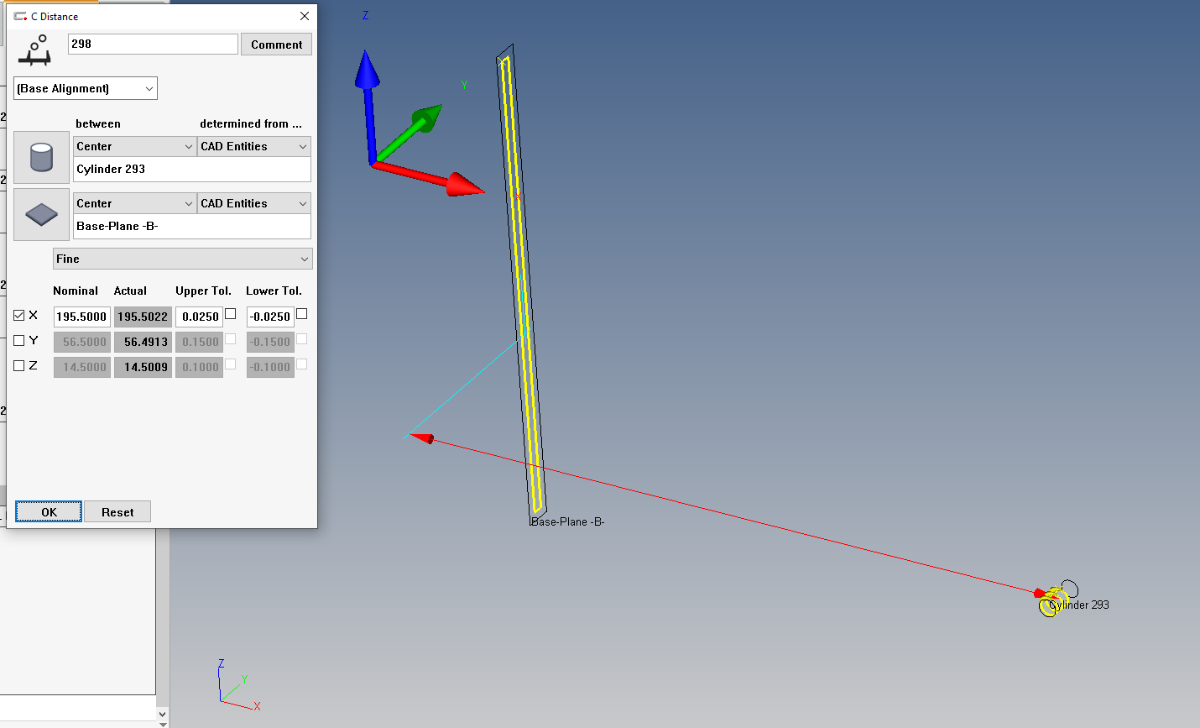This screenshot has width=1200, height=728.
Task: Enable the Z axis checkbox
Action: point(19,366)
